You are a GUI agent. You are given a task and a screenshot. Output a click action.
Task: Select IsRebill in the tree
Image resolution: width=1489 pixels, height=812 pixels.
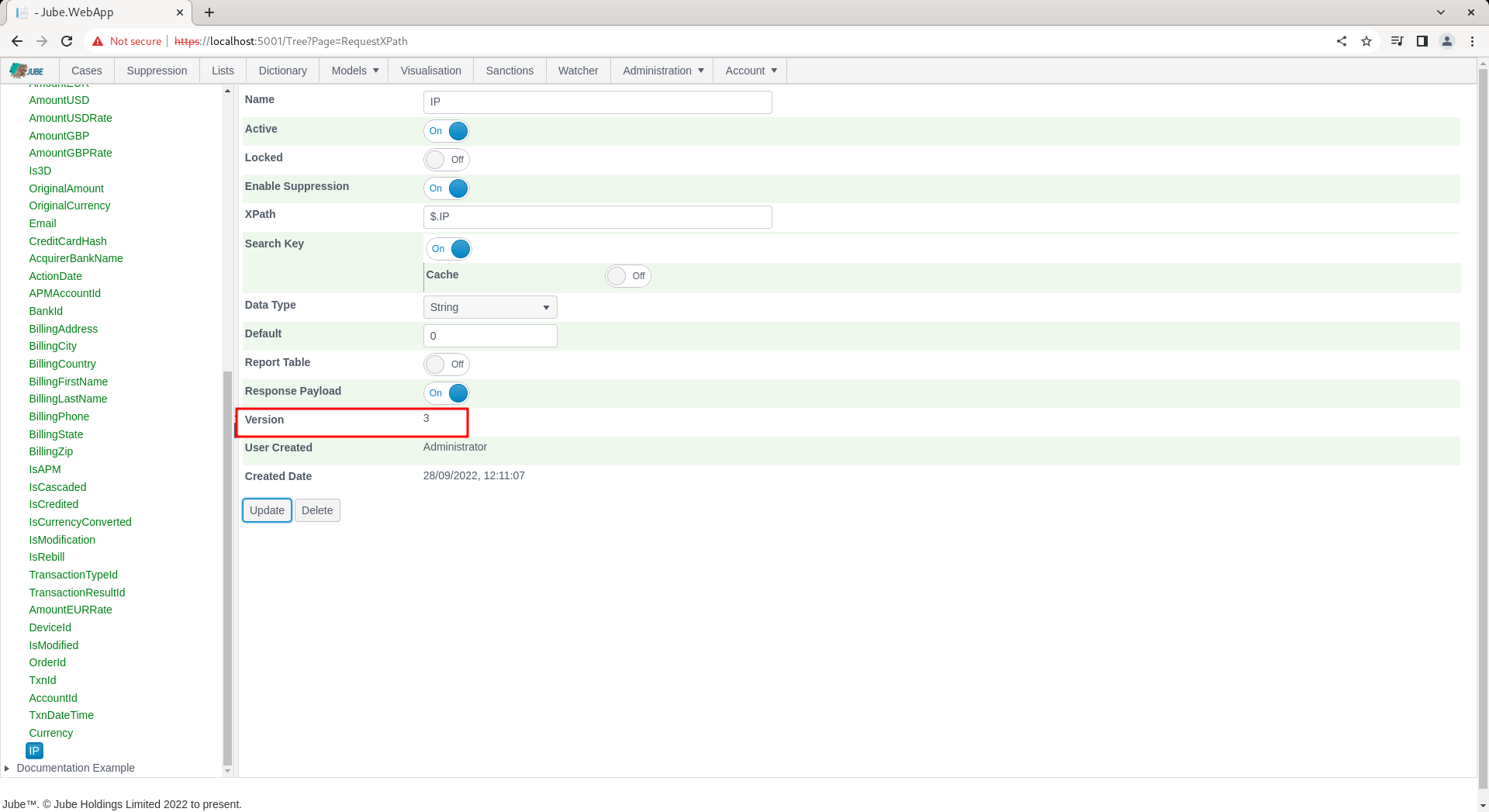[47, 557]
